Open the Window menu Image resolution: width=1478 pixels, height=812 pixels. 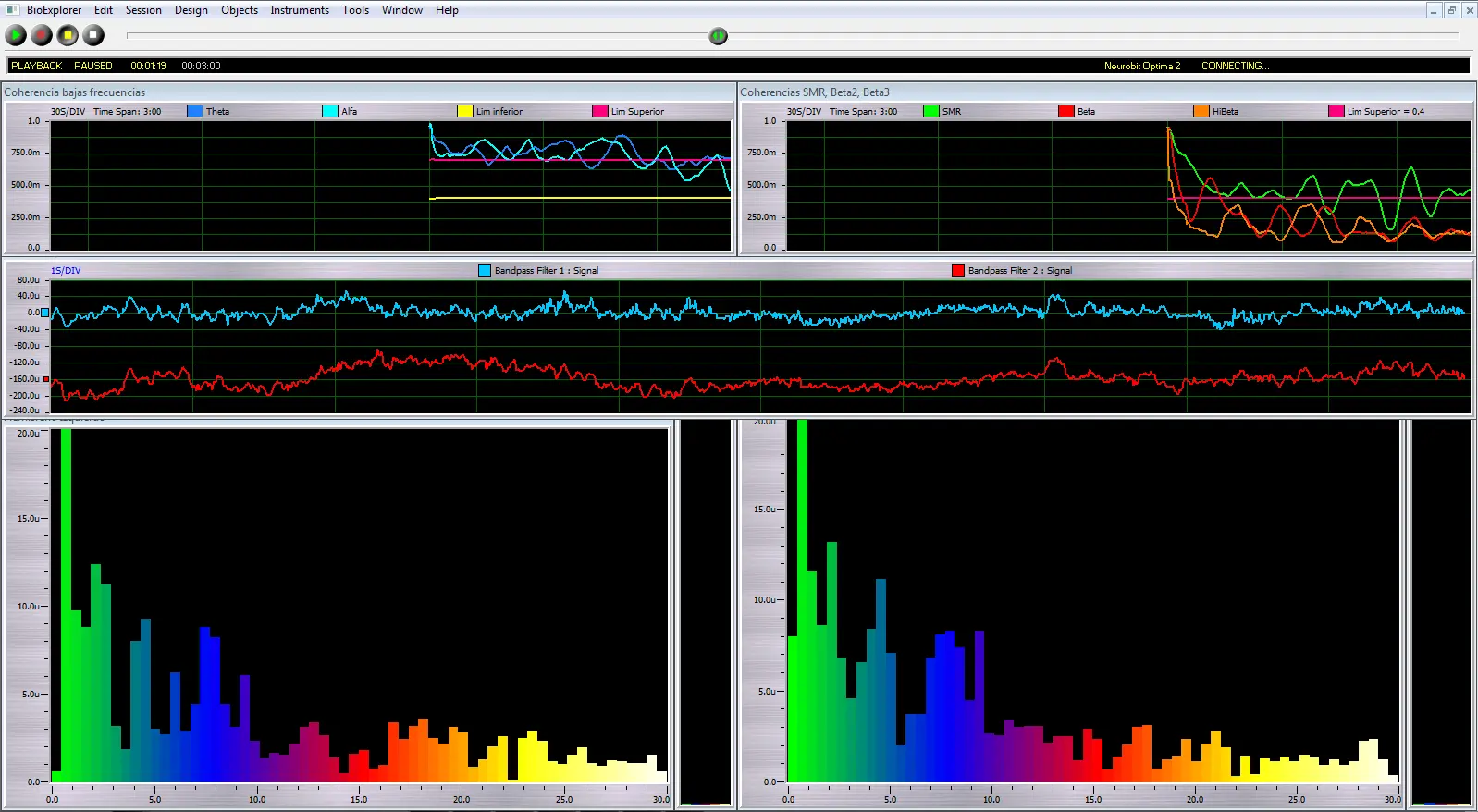[x=402, y=10]
